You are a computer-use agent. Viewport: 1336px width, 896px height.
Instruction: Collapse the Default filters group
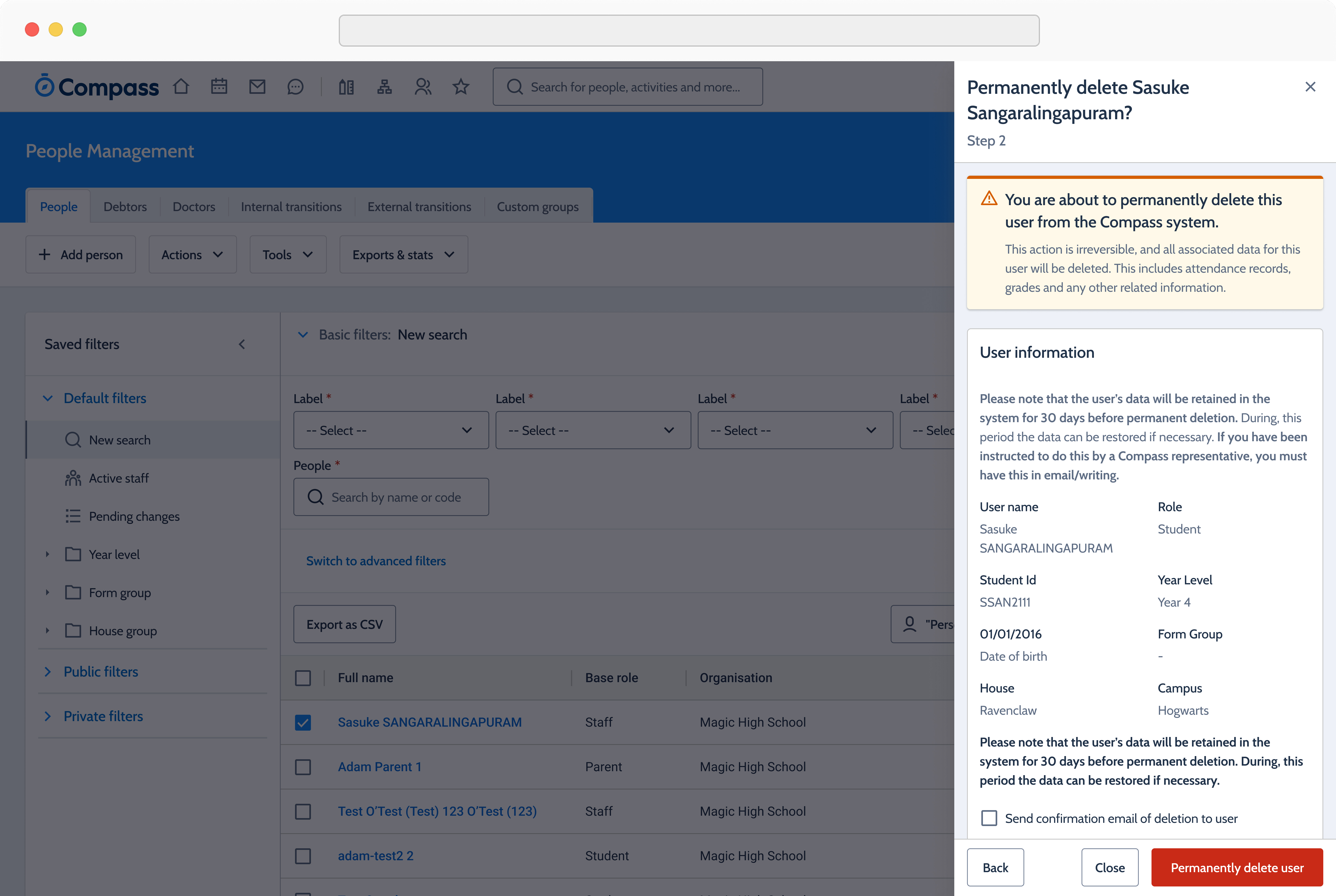point(48,398)
